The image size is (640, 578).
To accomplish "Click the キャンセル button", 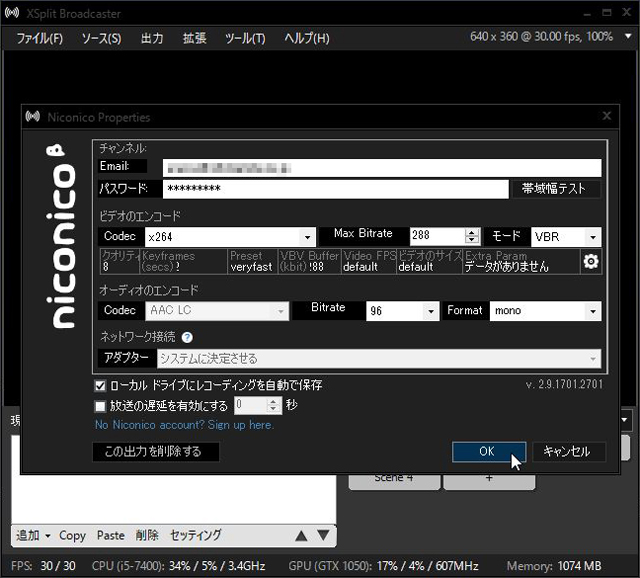I will click(569, 452).
